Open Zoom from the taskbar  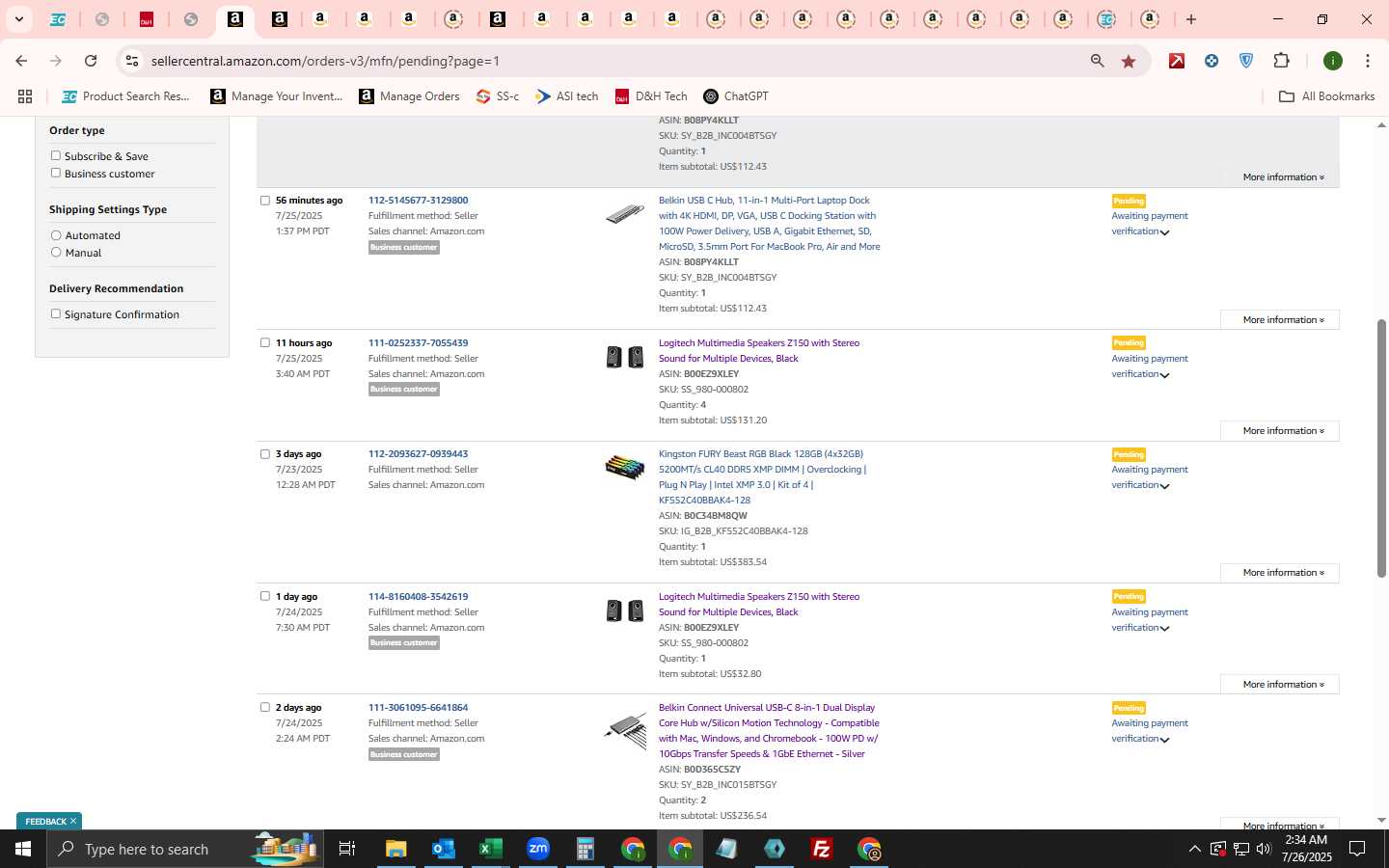(538, 849)
